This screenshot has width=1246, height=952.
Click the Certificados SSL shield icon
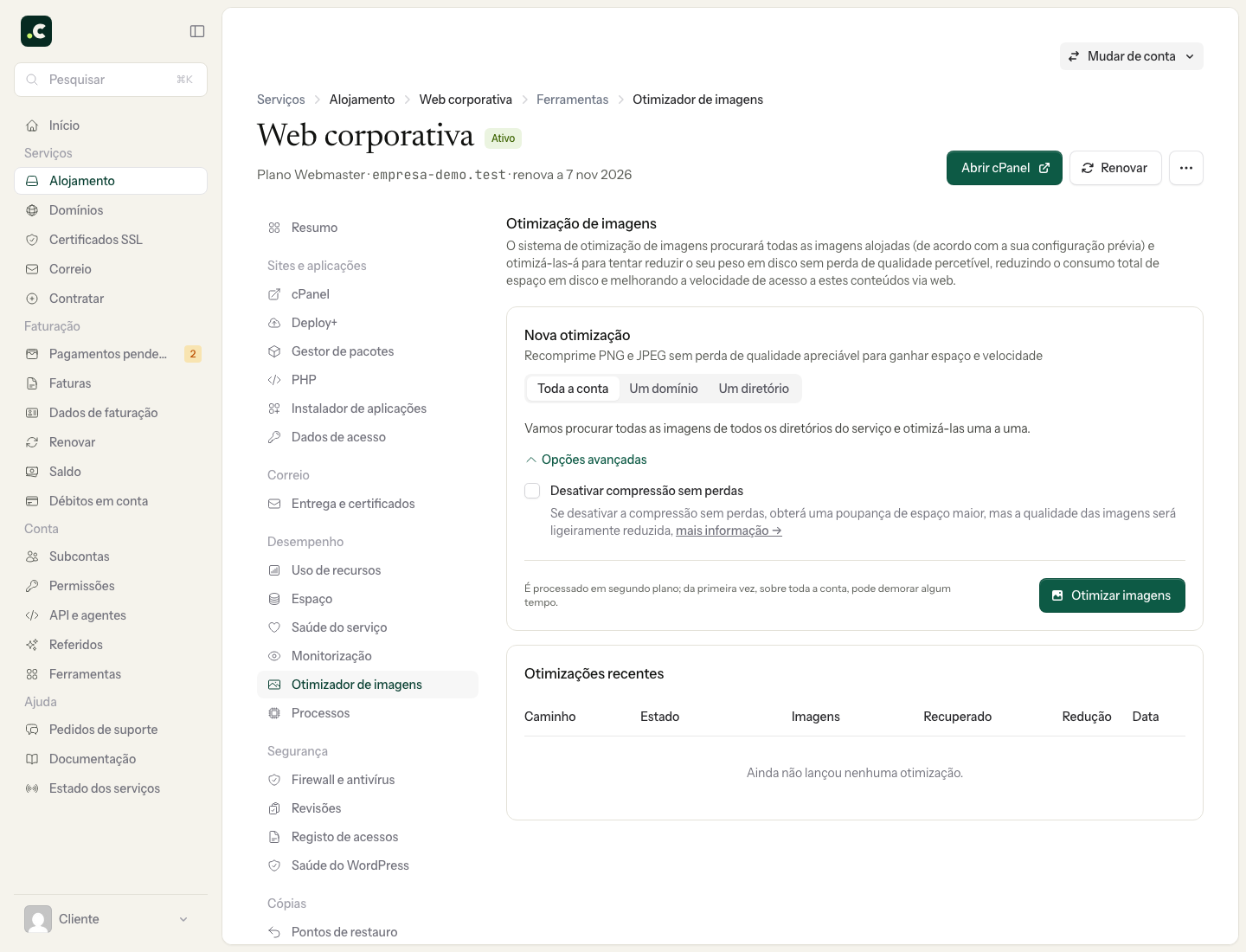[32, 240]
